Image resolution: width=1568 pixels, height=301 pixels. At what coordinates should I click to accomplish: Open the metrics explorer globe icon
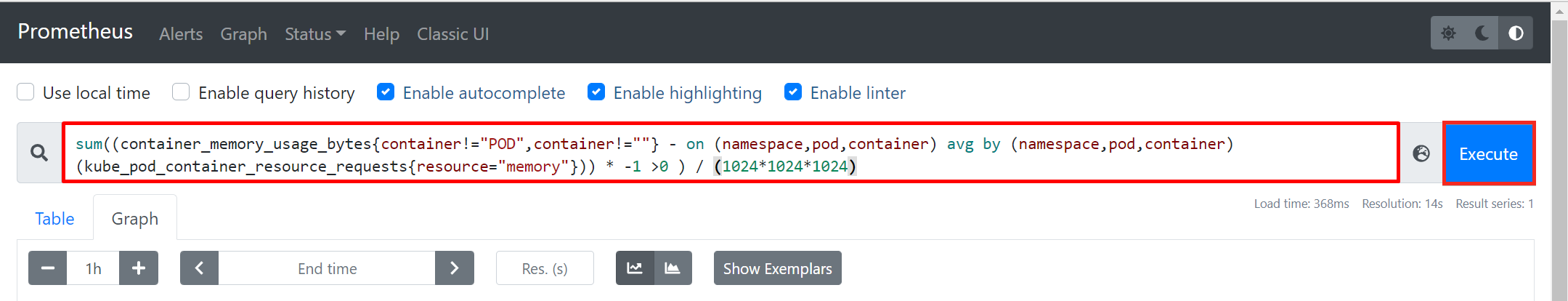pos(1421,153)
